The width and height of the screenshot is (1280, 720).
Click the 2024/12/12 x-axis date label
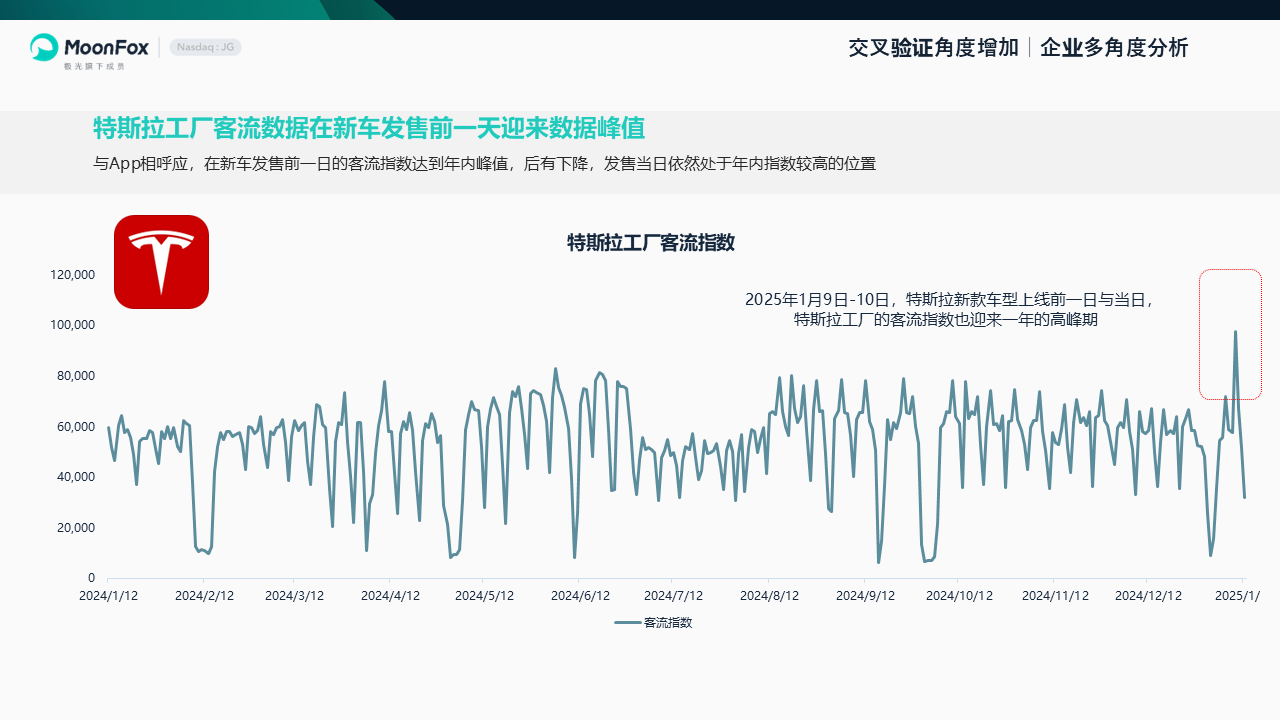coord(1146,595)
